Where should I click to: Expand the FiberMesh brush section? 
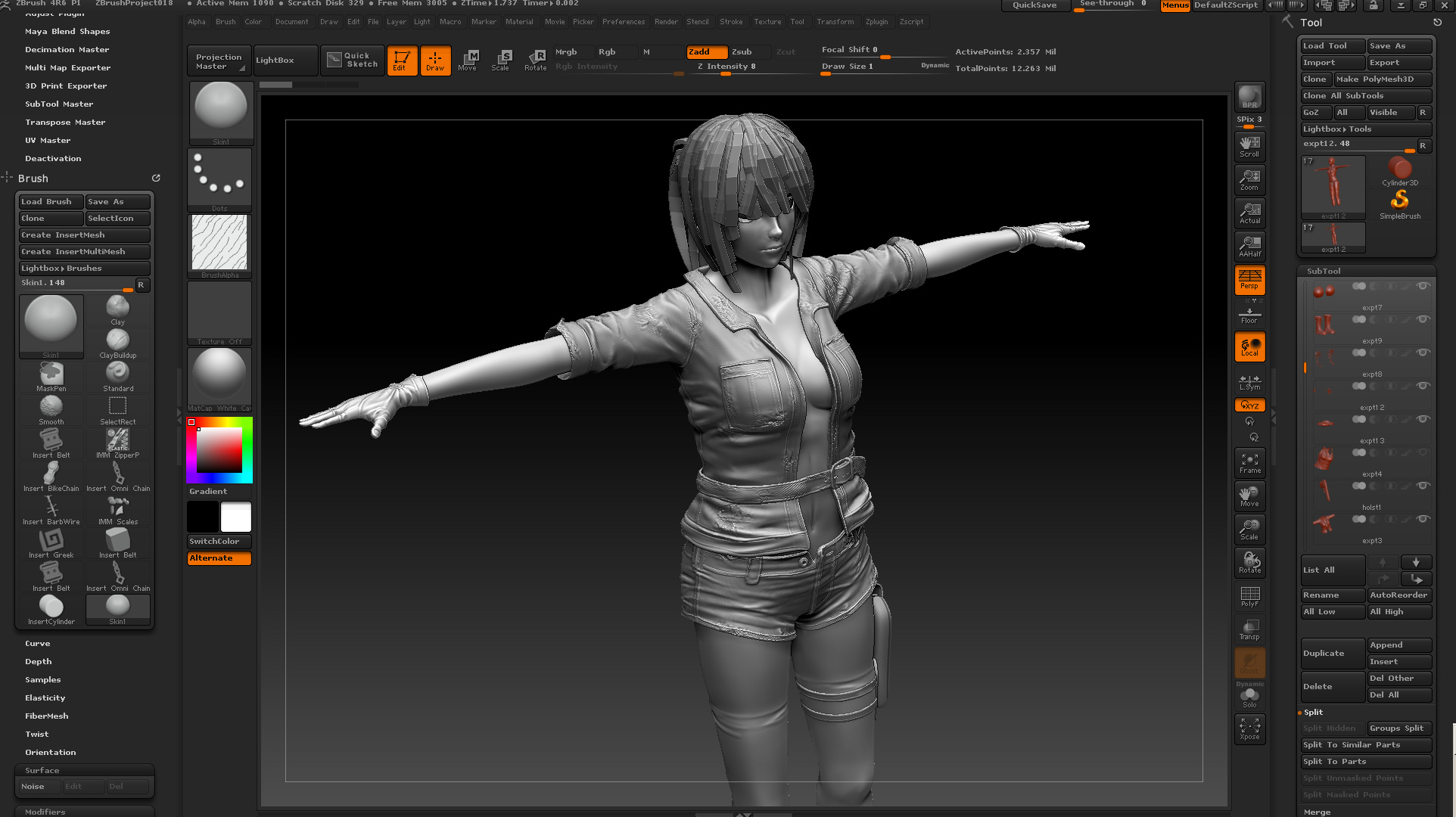tap(47, 716)
